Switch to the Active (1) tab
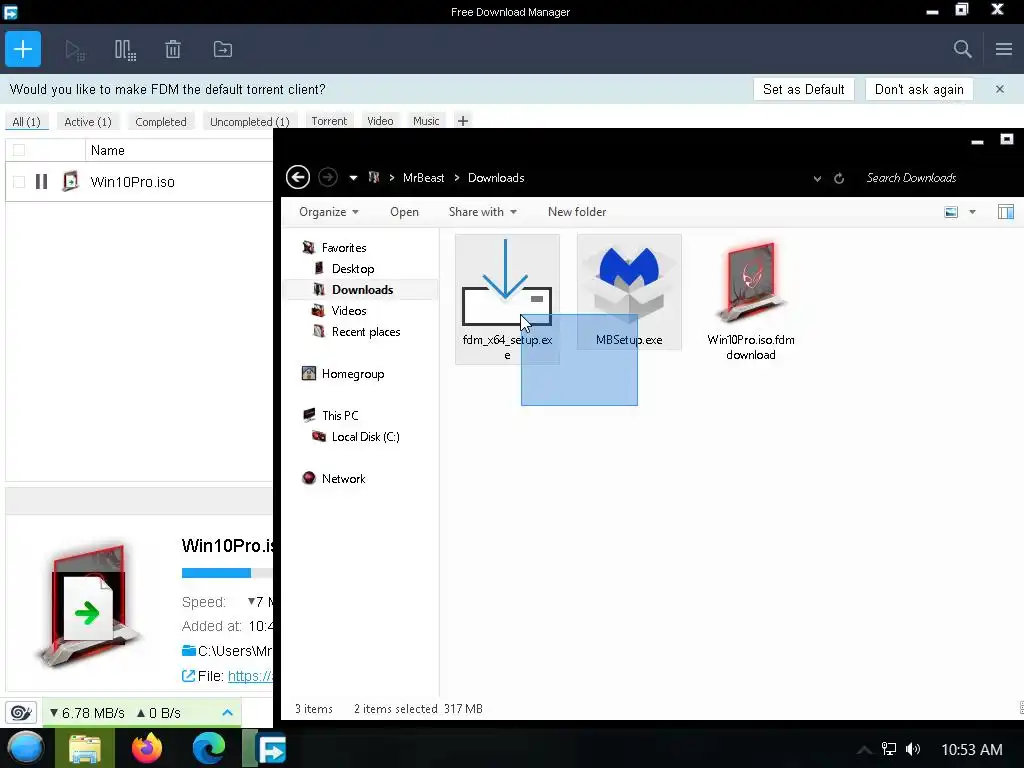Viewport: 1024px width, 768px height. pyautogui.click(x=88, y=121)
